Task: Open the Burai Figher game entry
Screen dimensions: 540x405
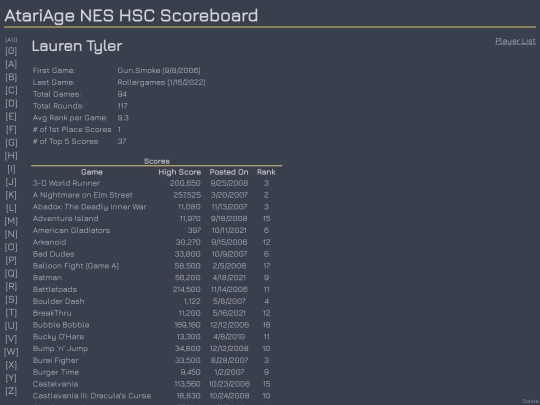Action: (x=55, y=360)
